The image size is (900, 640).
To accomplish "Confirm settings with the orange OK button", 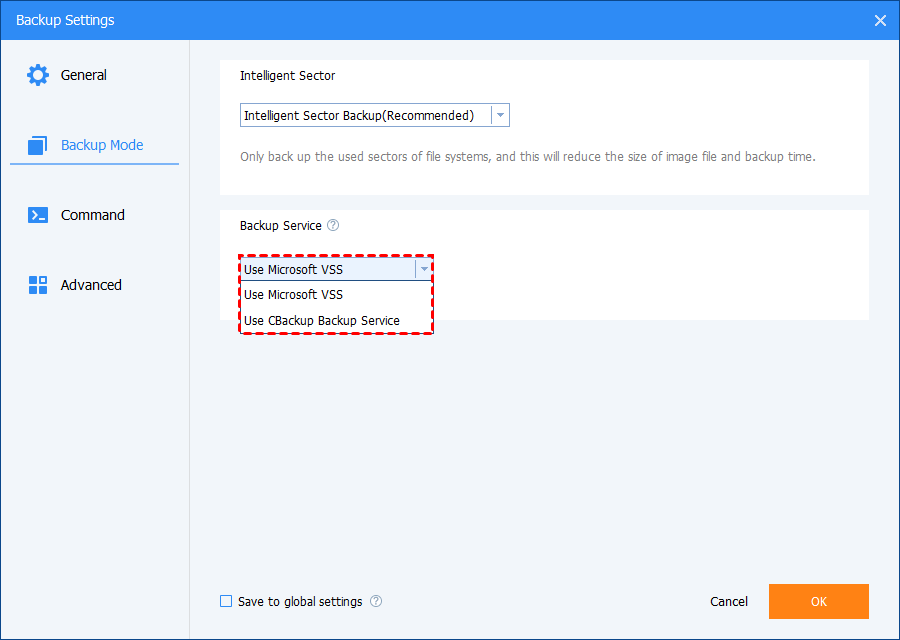I will point(818,602).
